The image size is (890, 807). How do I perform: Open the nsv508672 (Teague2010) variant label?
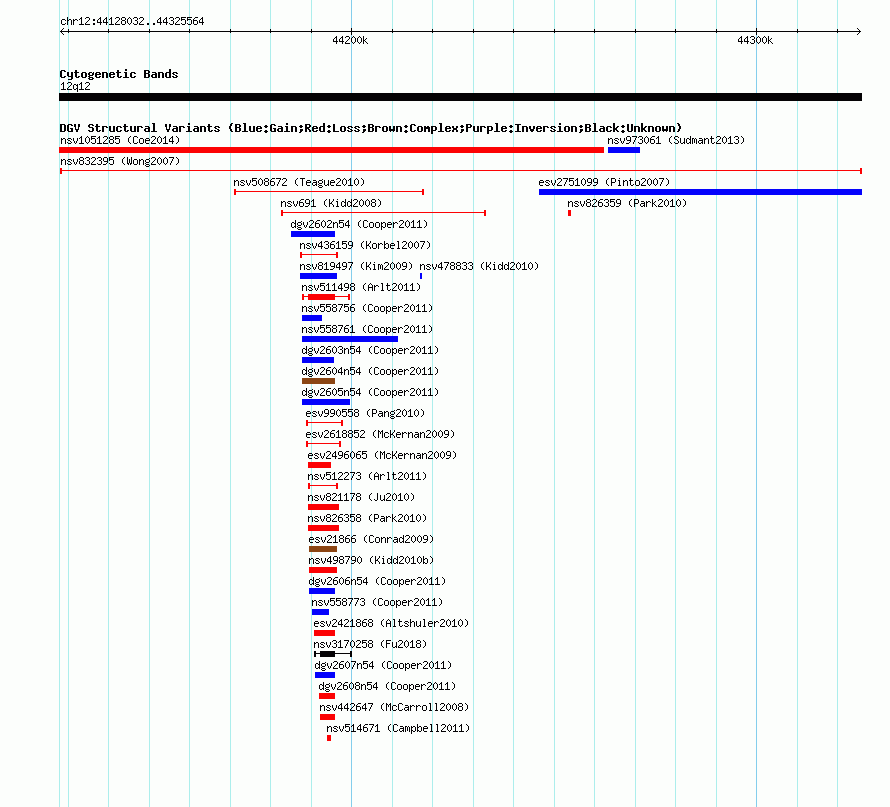coord(299,182)
